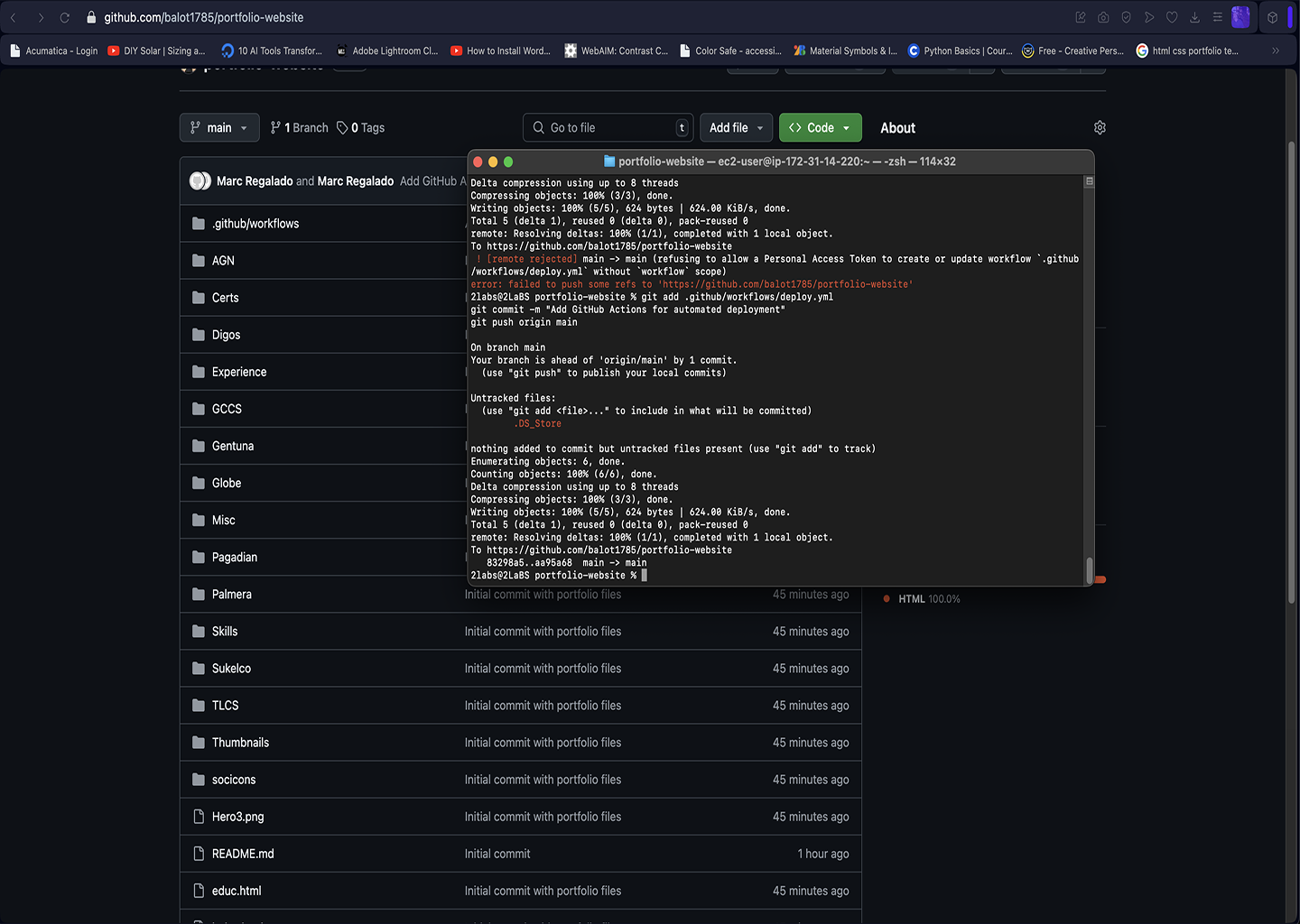Open the Acumatica - Login bookmark
The height and width of the screenshot is (924, 1300).
coord(54,51)
